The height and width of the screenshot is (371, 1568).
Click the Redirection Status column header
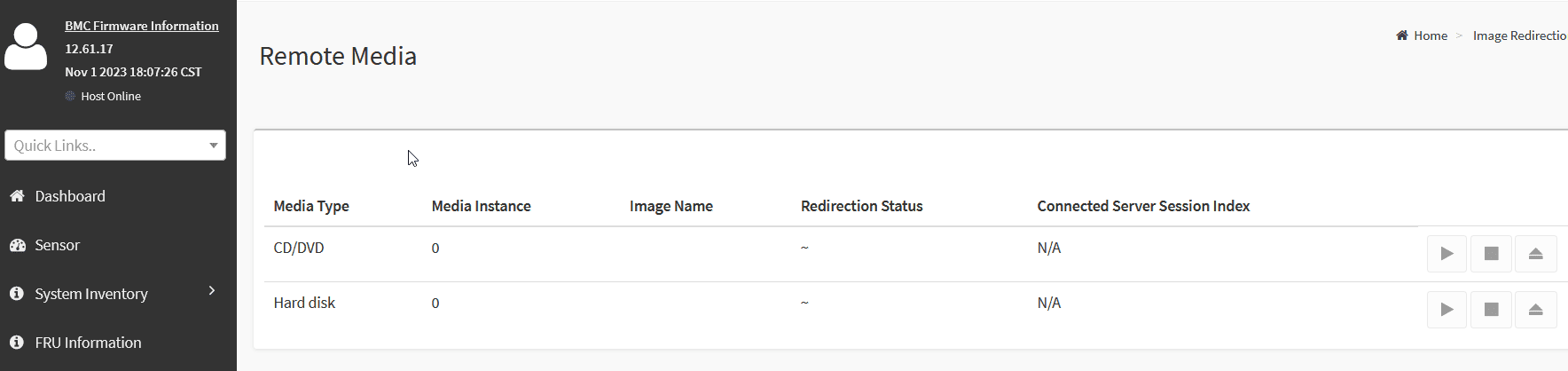[x=861, y=206]
